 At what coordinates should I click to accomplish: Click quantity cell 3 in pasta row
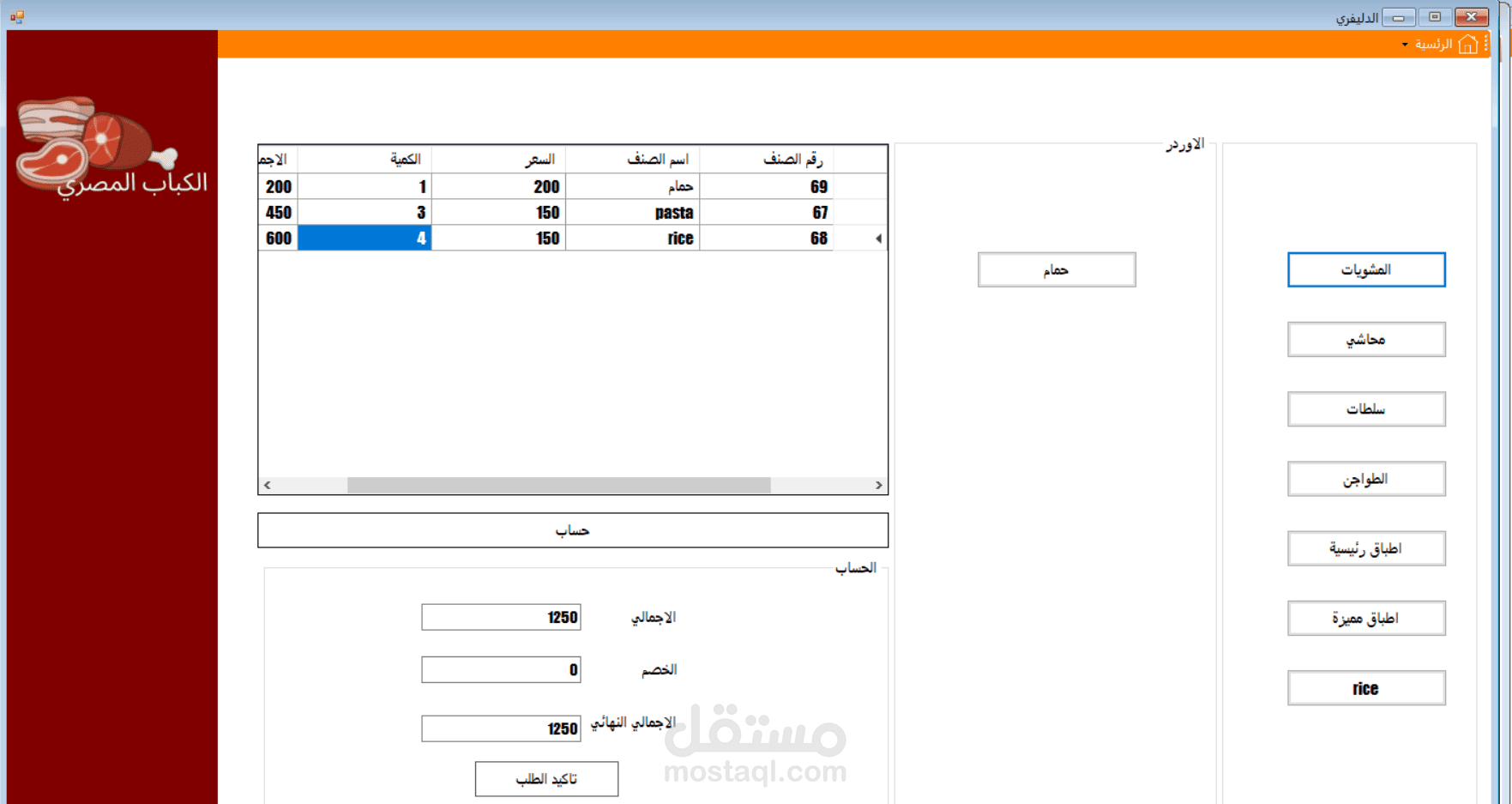pyautogui.click(x=364, y=212)
